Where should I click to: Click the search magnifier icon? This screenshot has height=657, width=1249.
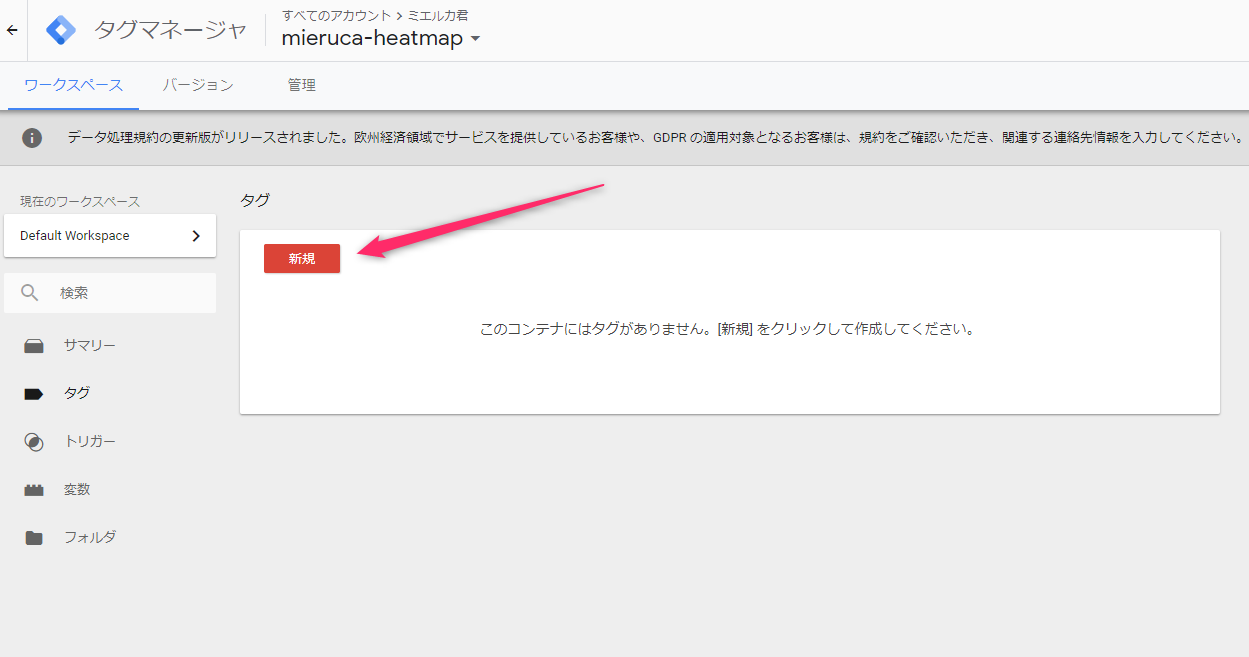[x=30, y=293]
